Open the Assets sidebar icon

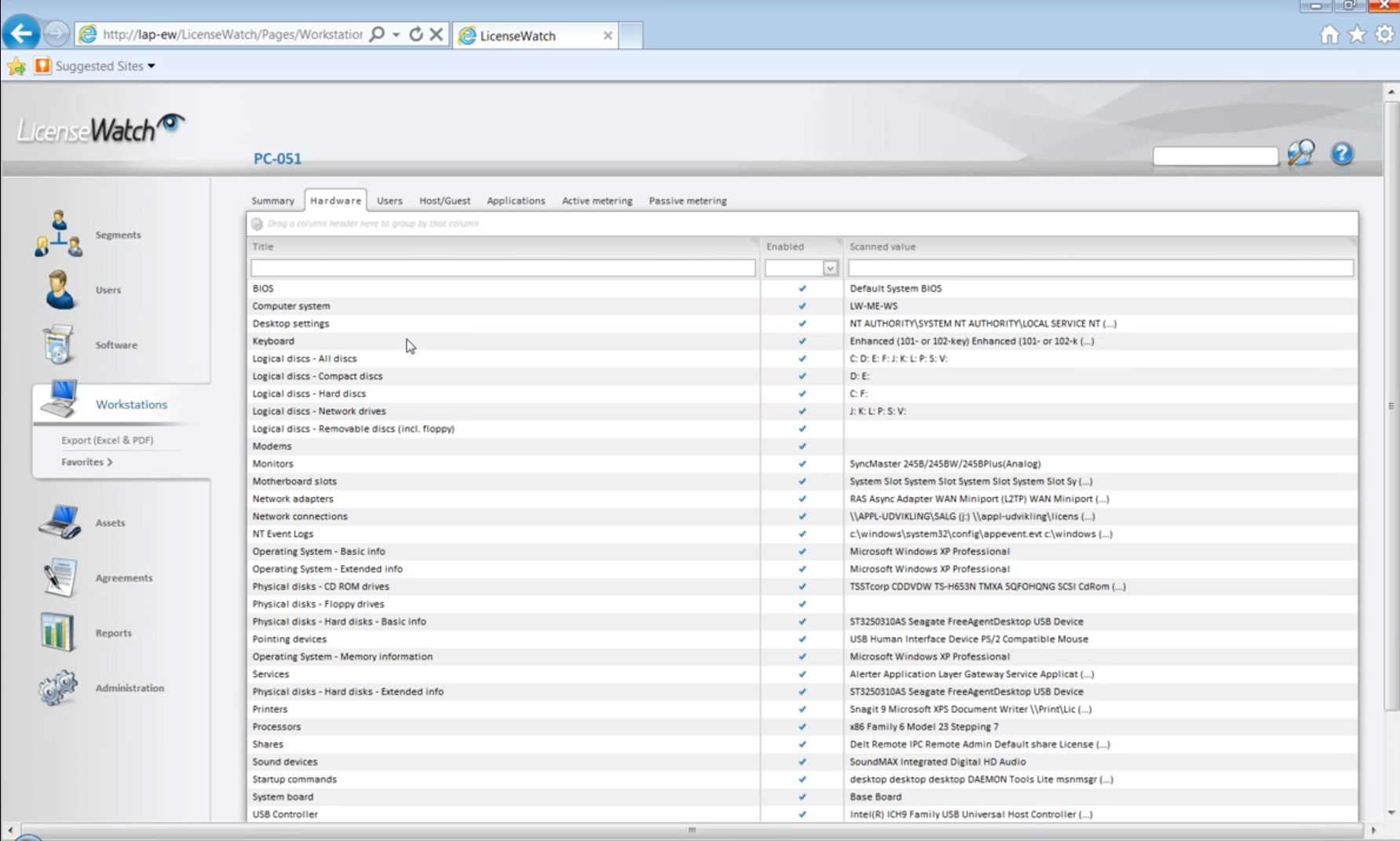60,522
